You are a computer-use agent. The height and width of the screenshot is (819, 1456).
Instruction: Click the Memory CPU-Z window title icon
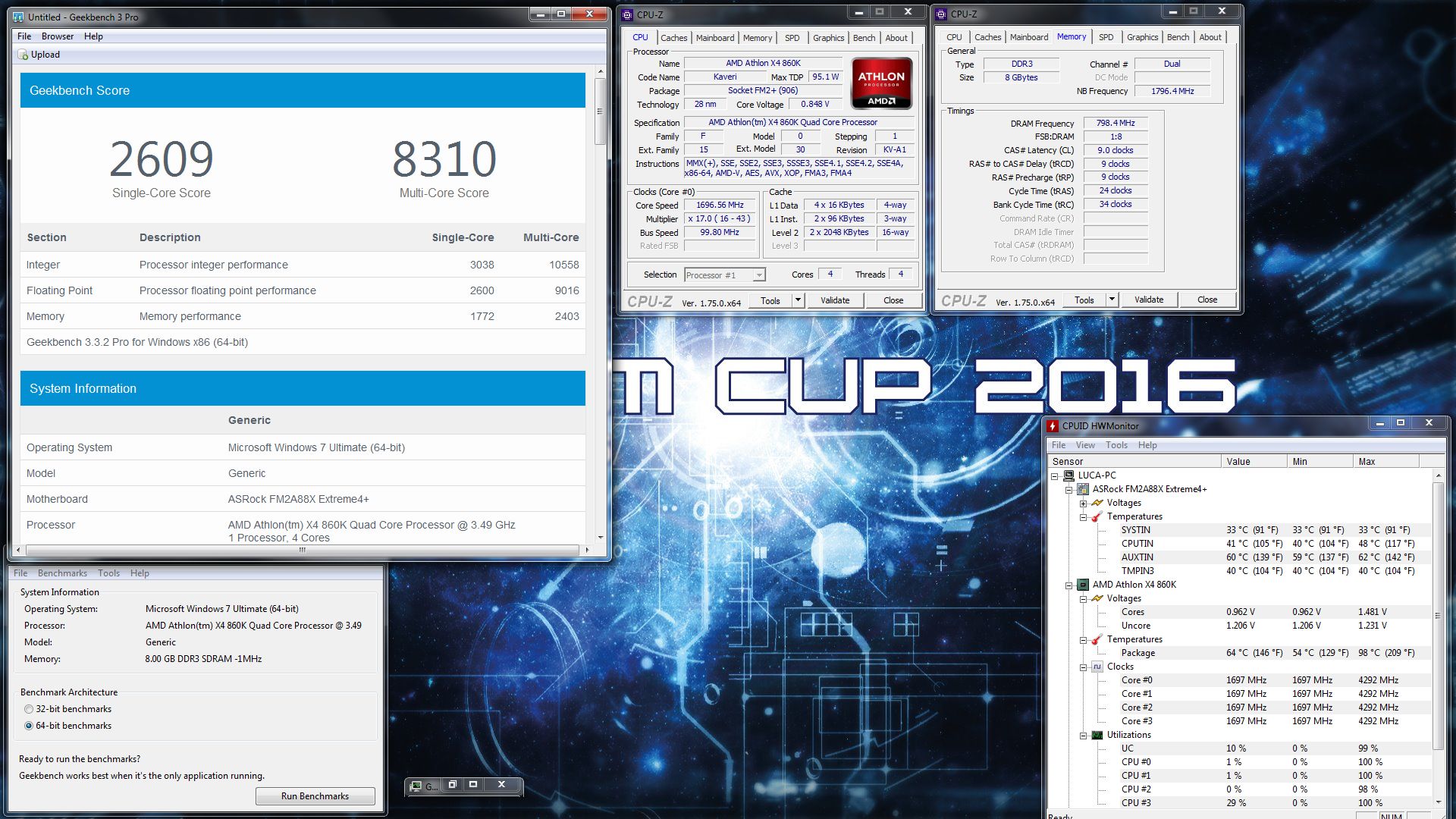tap(941, 14)
